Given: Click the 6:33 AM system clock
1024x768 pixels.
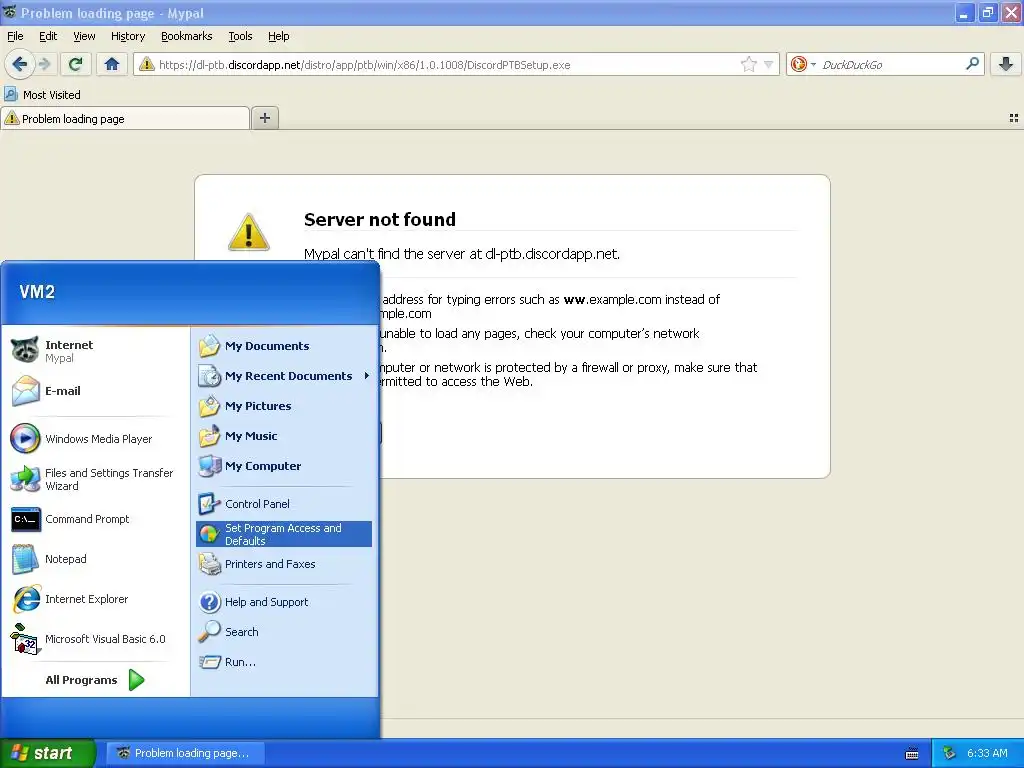Looking at the screenshot, I should pyautogui.click(x=987, y=753).
